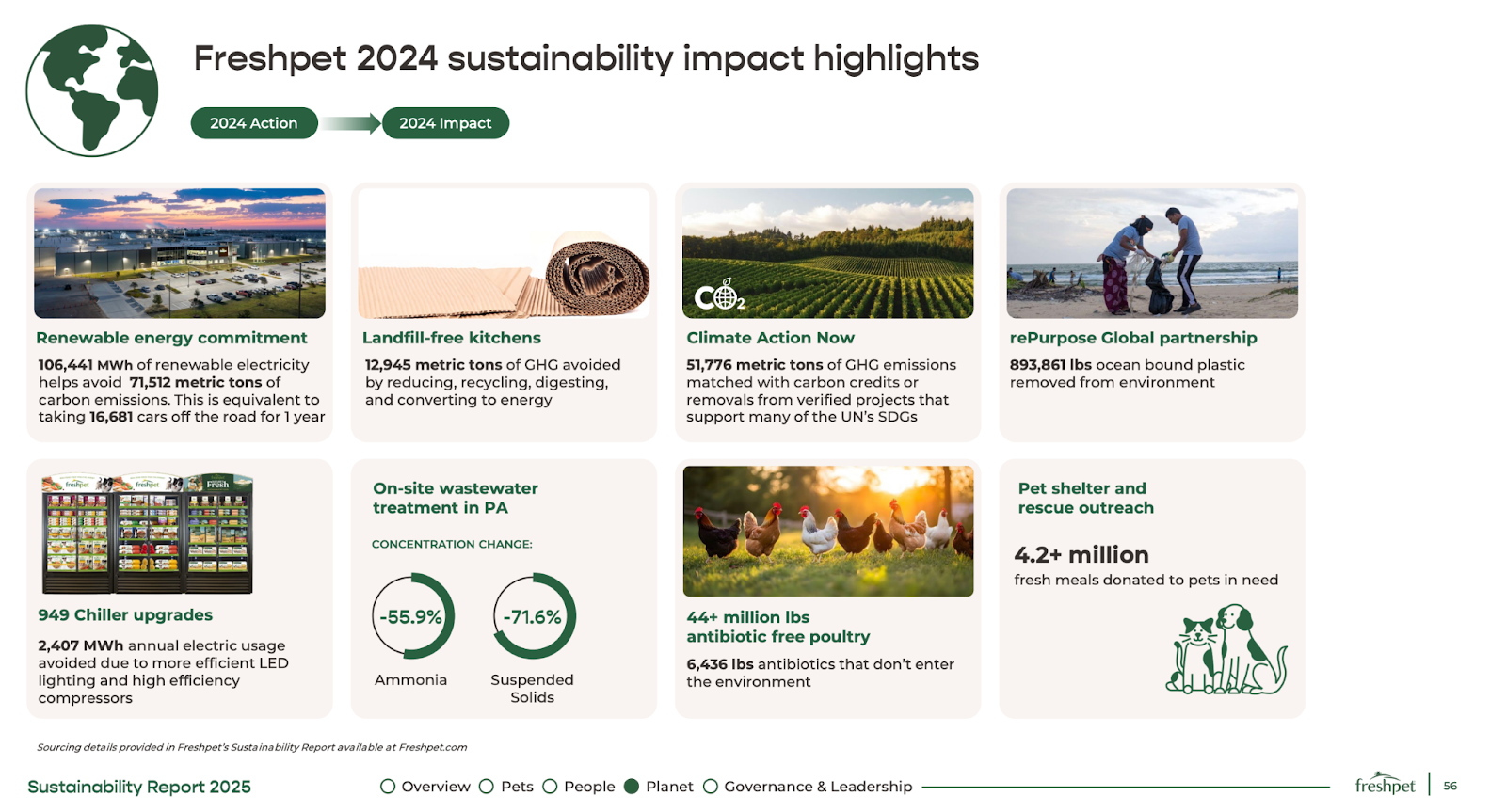Click the sourcing details footnote

251,747
